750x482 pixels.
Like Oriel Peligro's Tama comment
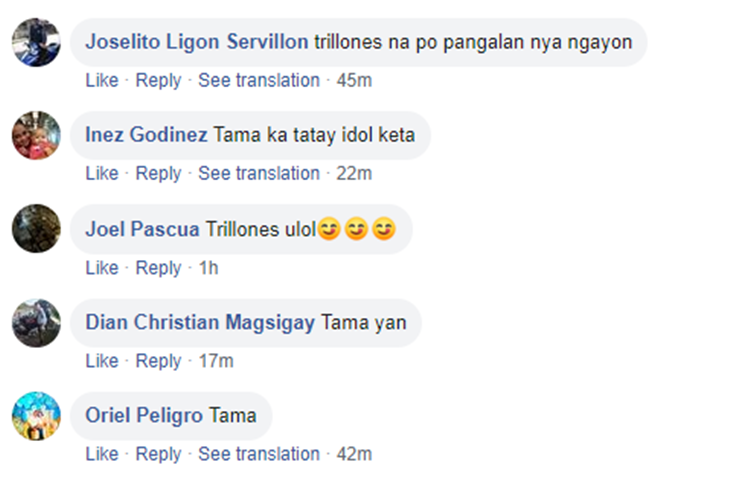point(101,454)
